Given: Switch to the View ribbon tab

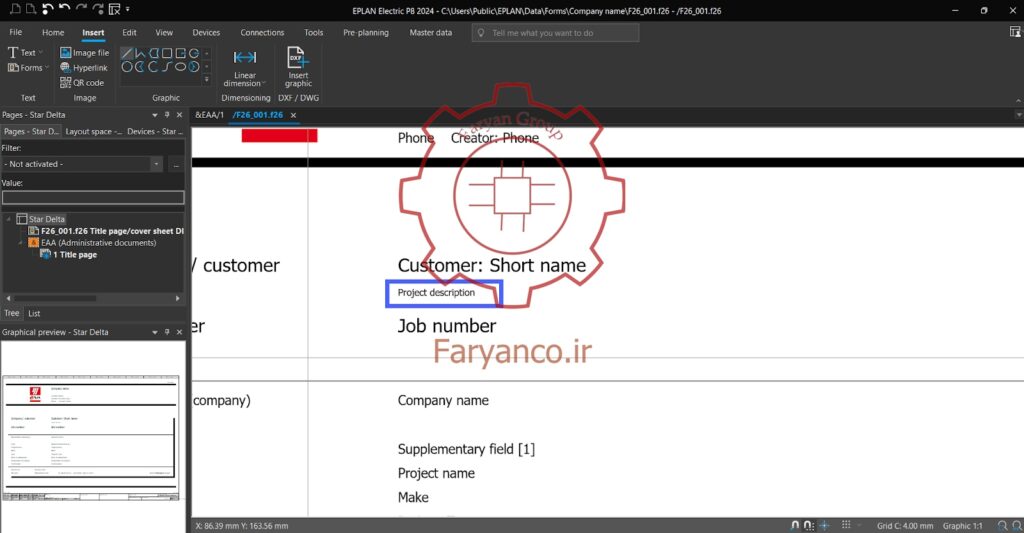Looking at the screenshot, I should (x=164, y=32).
